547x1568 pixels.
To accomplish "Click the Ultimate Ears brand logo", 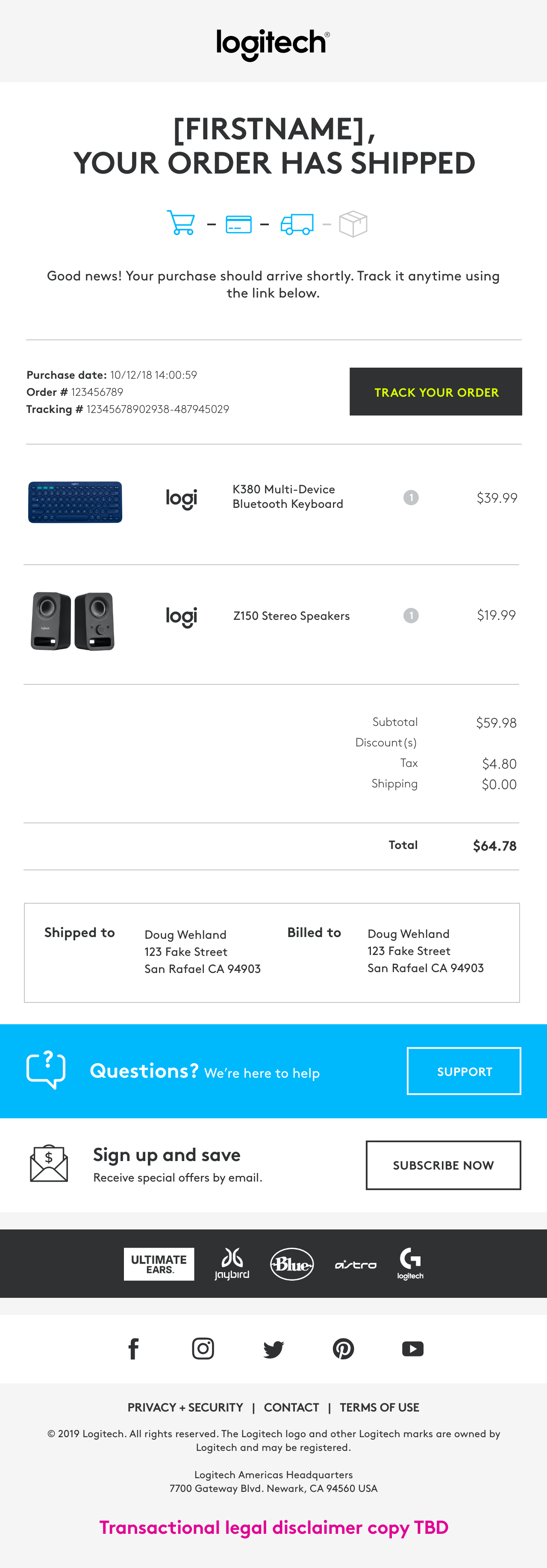I will tap(159, 1264).
